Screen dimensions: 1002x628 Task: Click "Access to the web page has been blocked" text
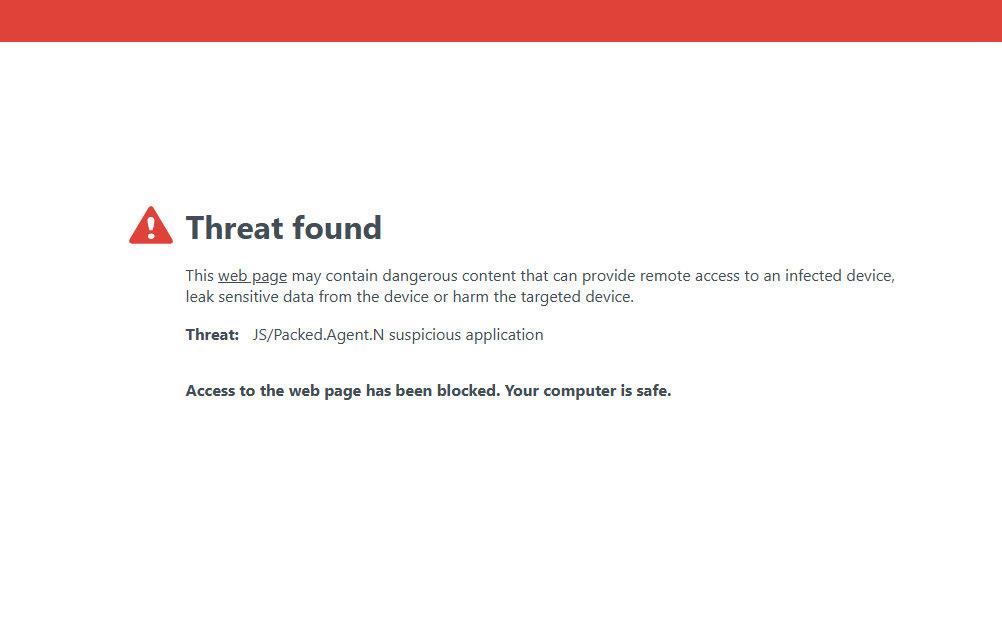coord(343,391)
